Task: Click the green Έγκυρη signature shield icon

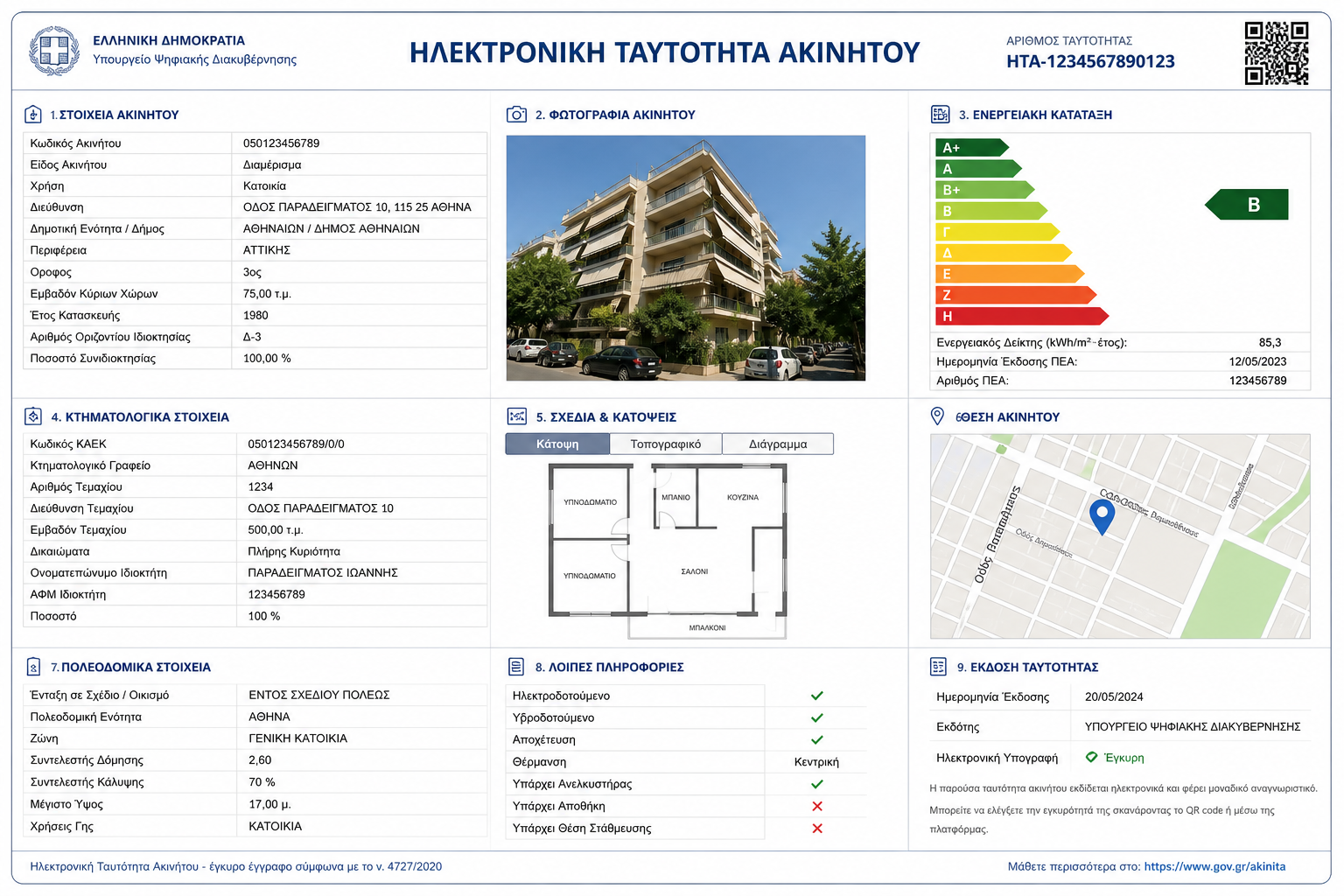Action: point(1091,757)
